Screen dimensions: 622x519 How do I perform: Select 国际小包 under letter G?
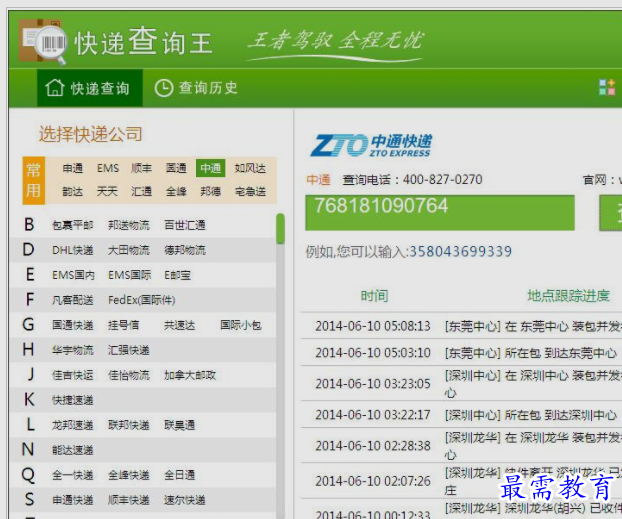241,325
